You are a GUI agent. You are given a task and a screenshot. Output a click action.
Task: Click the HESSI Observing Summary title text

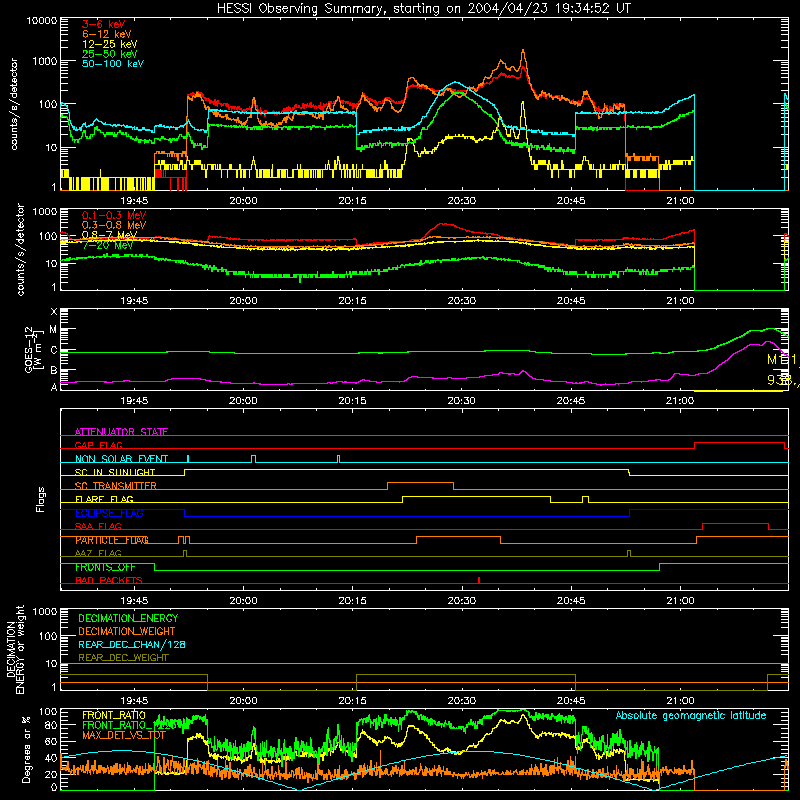(423, 9)
